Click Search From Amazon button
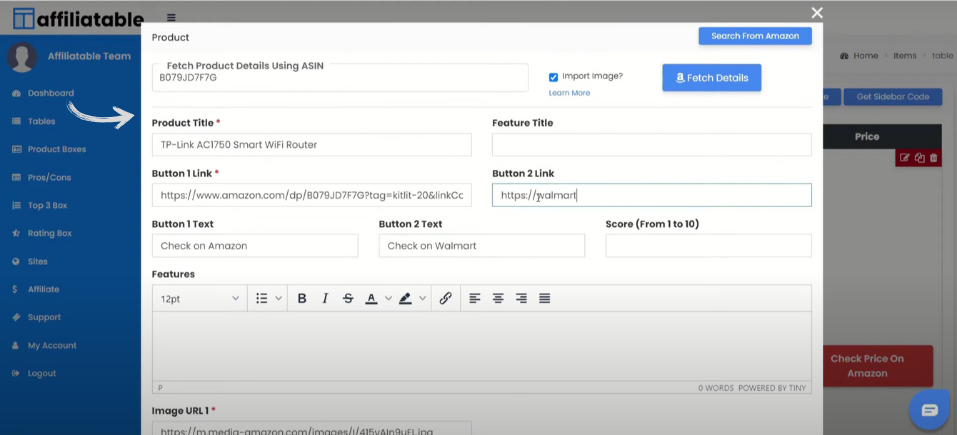The width and height of the screenshot is (957, 435). (x=755, y=36)
